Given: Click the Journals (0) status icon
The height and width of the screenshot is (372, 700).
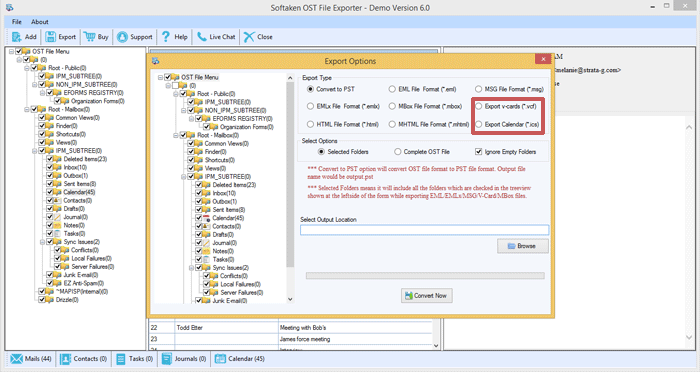Looking at the screenshot, I should pyautogui.click(x=167, y=359).
